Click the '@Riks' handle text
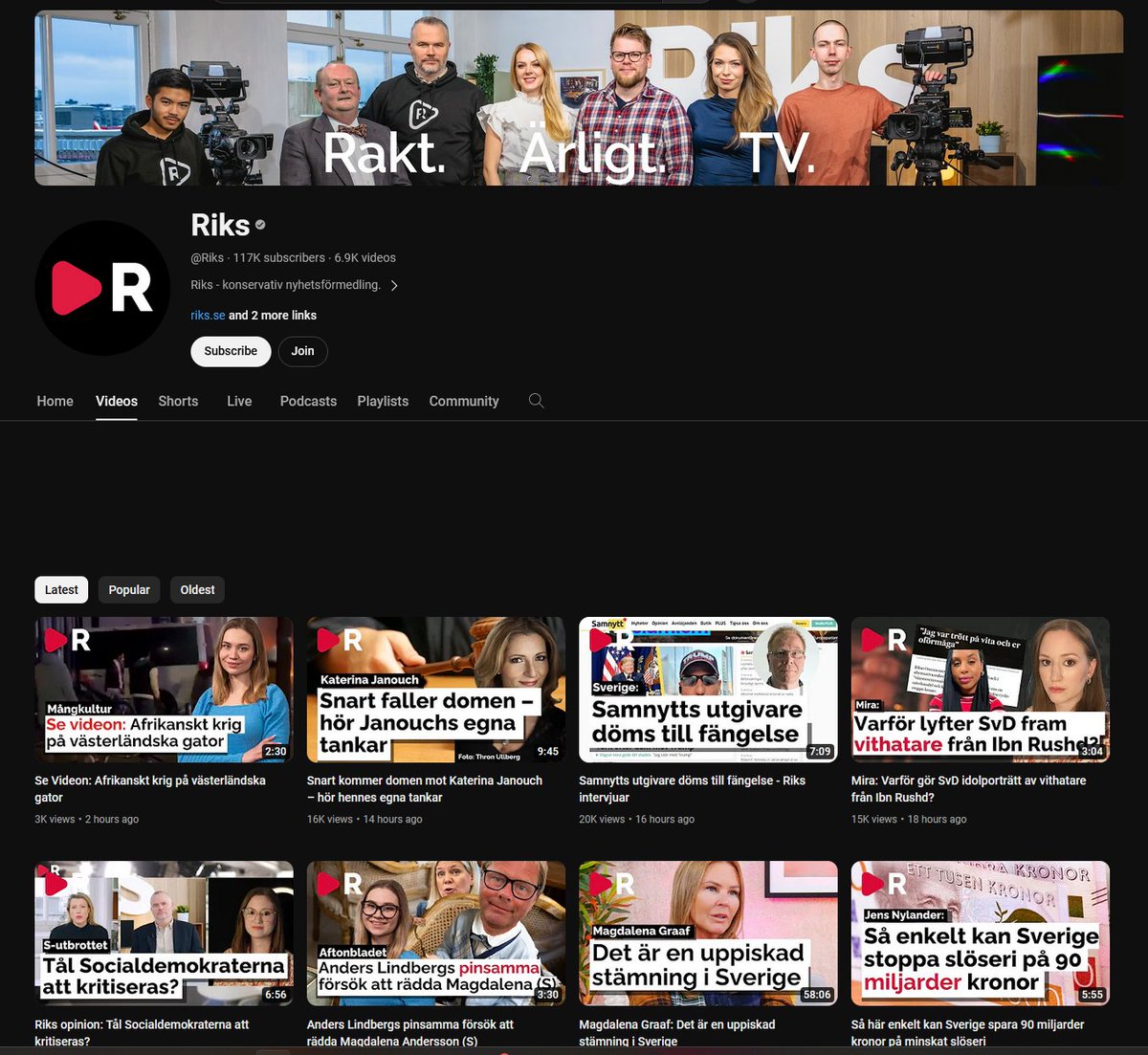The width and height of the screenshot is (1148, 1055). click(x=207, y=257)
